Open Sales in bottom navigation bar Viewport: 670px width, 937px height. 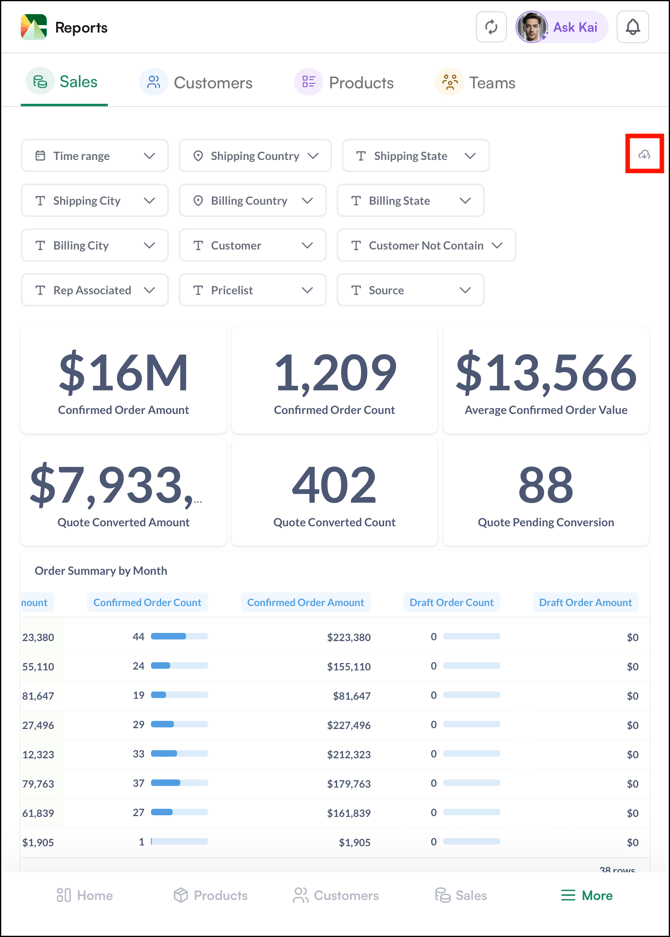[460, 895]
